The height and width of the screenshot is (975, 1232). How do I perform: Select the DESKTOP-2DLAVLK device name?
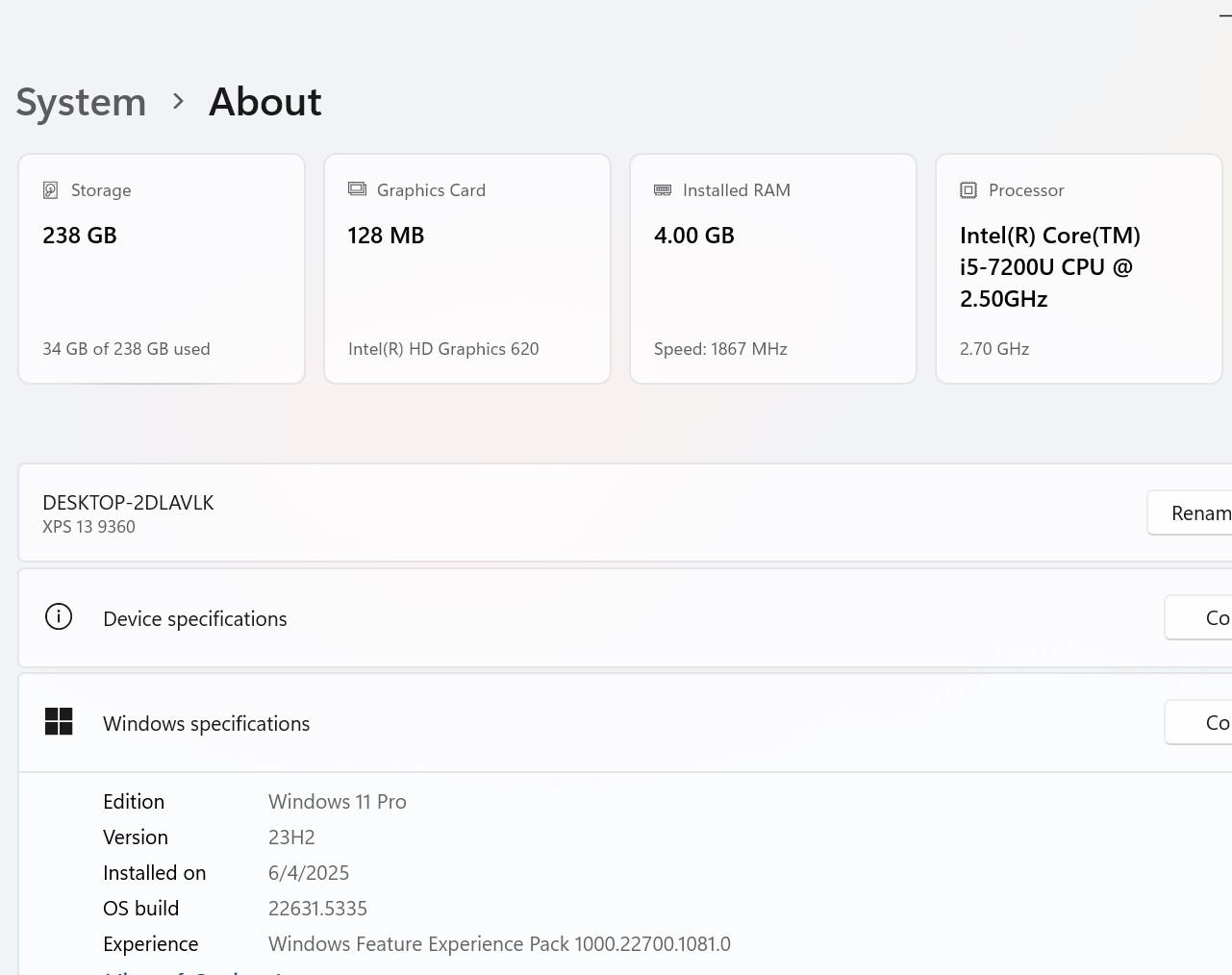(128, 503)
